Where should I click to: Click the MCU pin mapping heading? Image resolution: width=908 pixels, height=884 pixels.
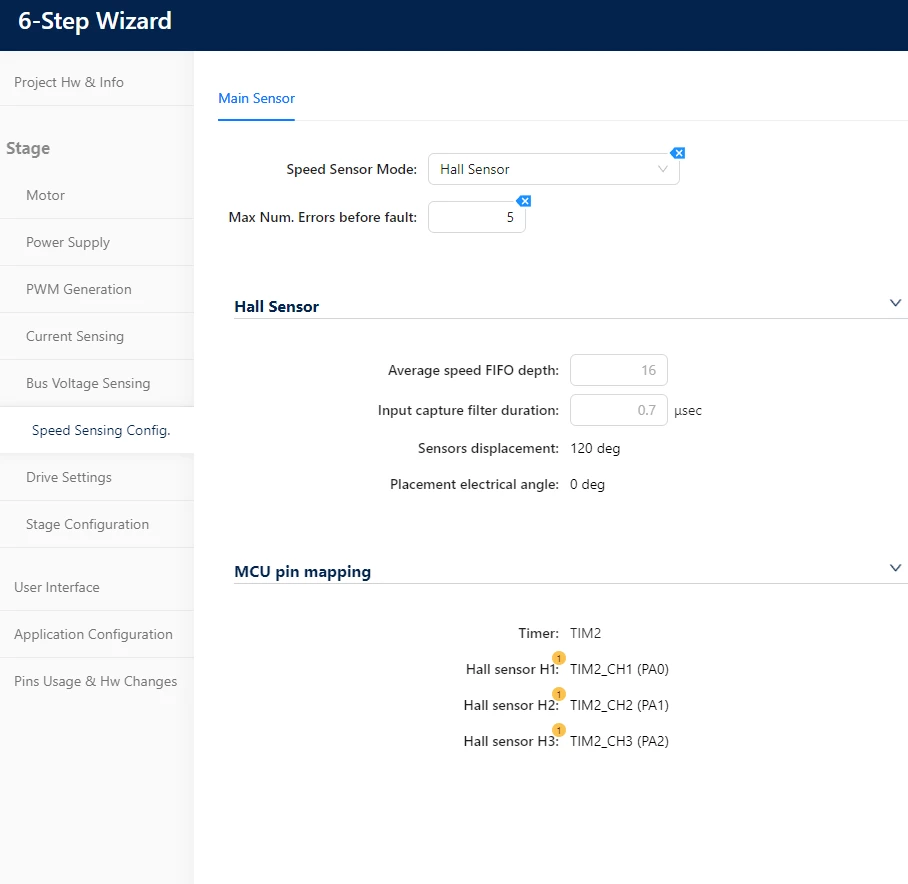(302, 571)
